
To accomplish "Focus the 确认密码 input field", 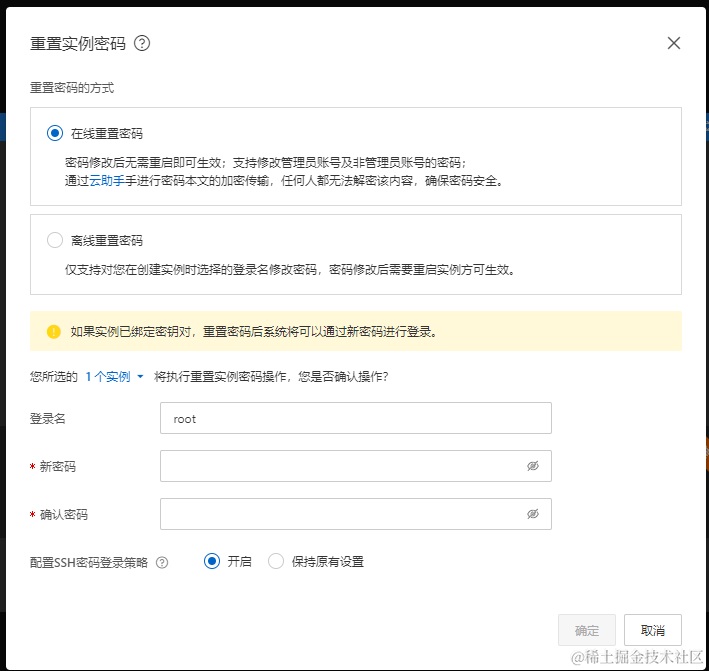I will (x=356, y=514).
